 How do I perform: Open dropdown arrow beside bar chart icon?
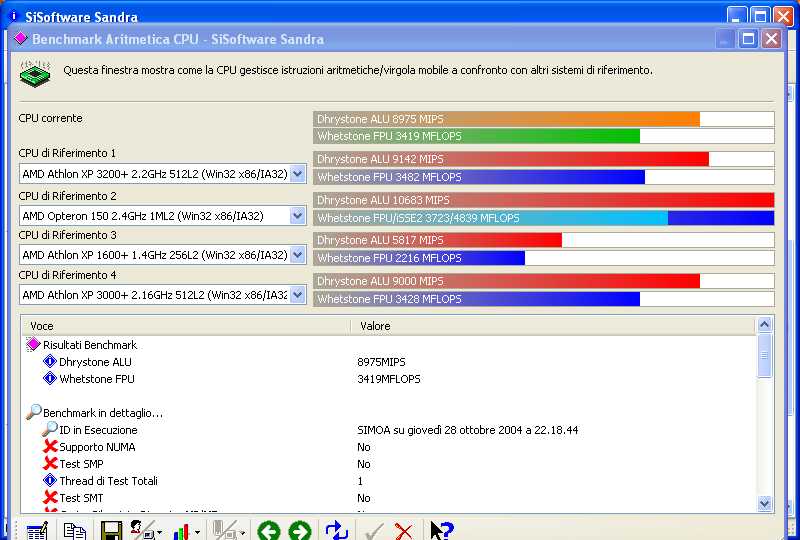coord(197,533)
